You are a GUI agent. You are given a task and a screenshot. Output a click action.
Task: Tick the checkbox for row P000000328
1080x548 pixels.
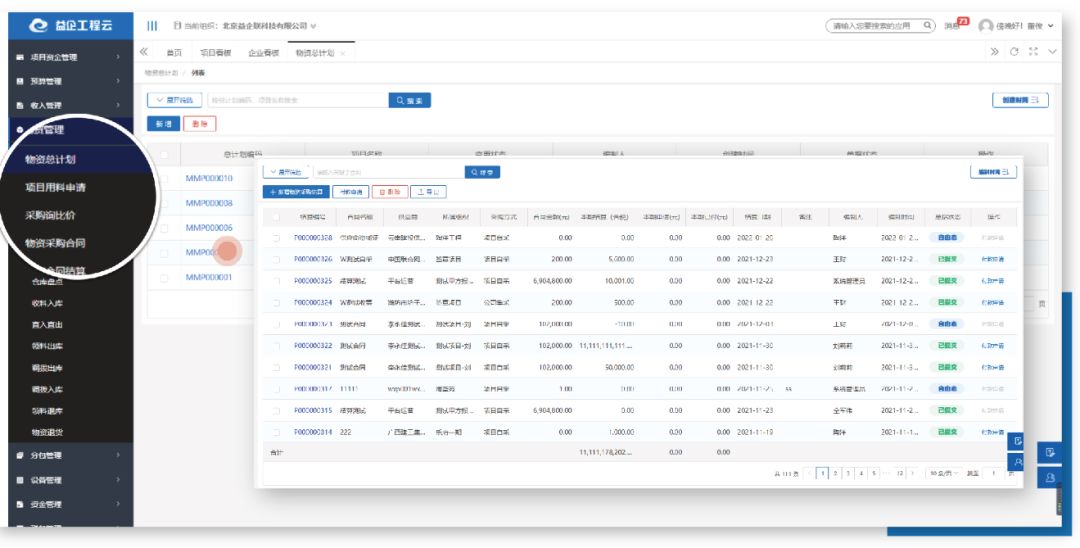[x=276, y=238]
